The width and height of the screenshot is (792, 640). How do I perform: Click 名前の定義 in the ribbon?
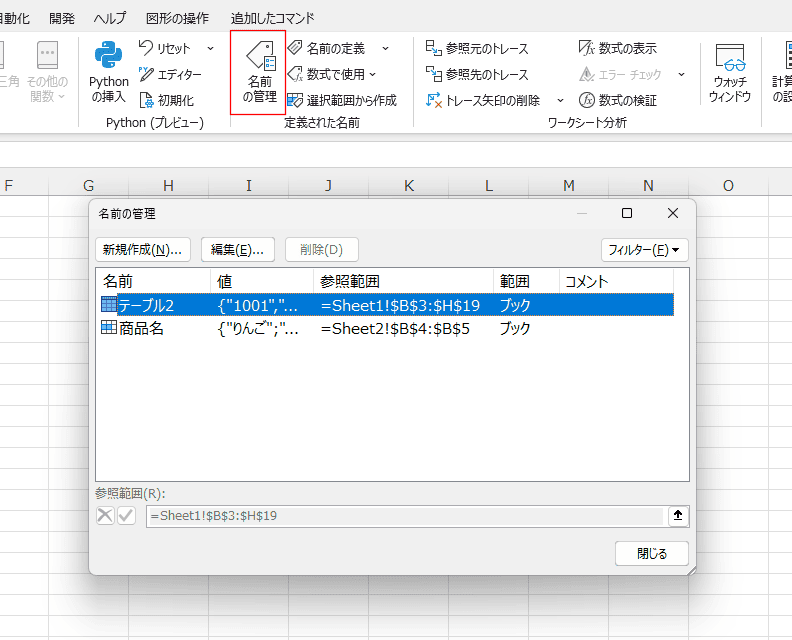tap(327, 48)
